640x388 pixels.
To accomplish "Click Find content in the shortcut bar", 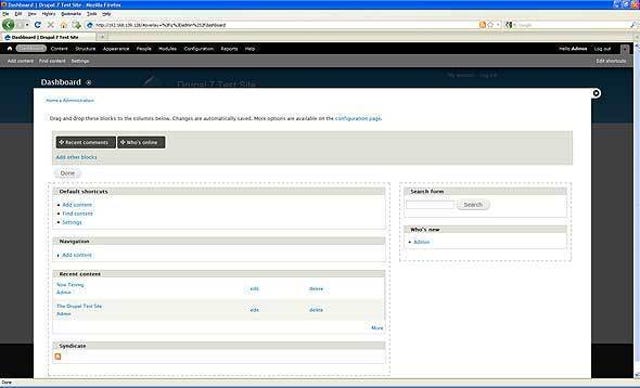I will pos(52,61).
